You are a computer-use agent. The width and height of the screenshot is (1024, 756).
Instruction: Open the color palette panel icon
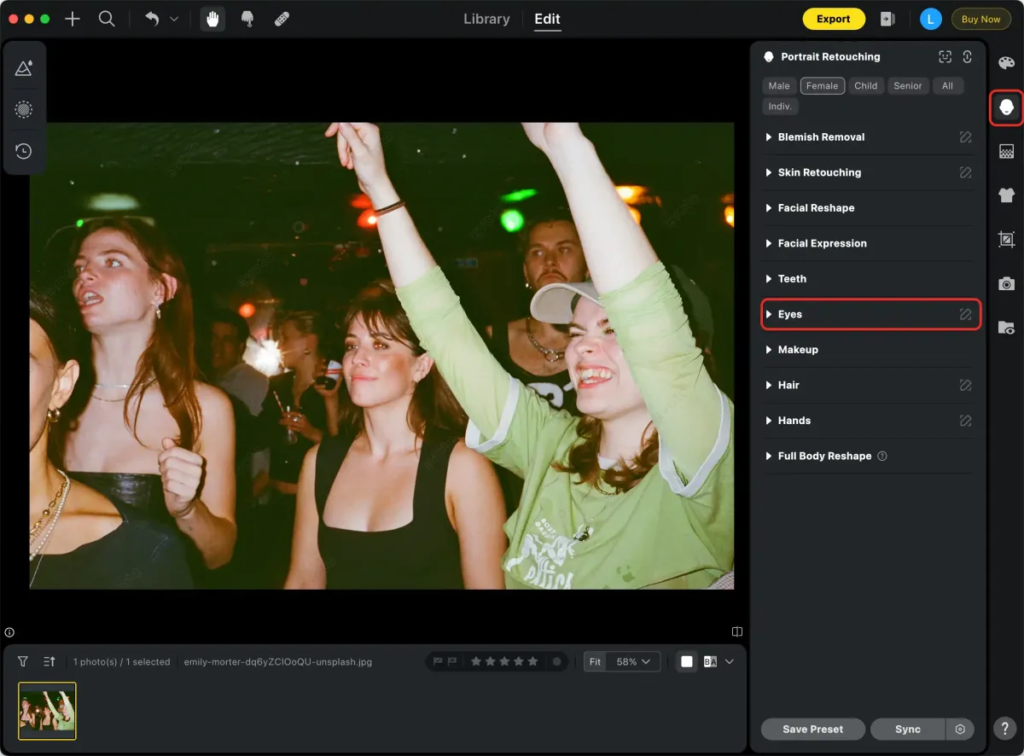click(1006, 63)
